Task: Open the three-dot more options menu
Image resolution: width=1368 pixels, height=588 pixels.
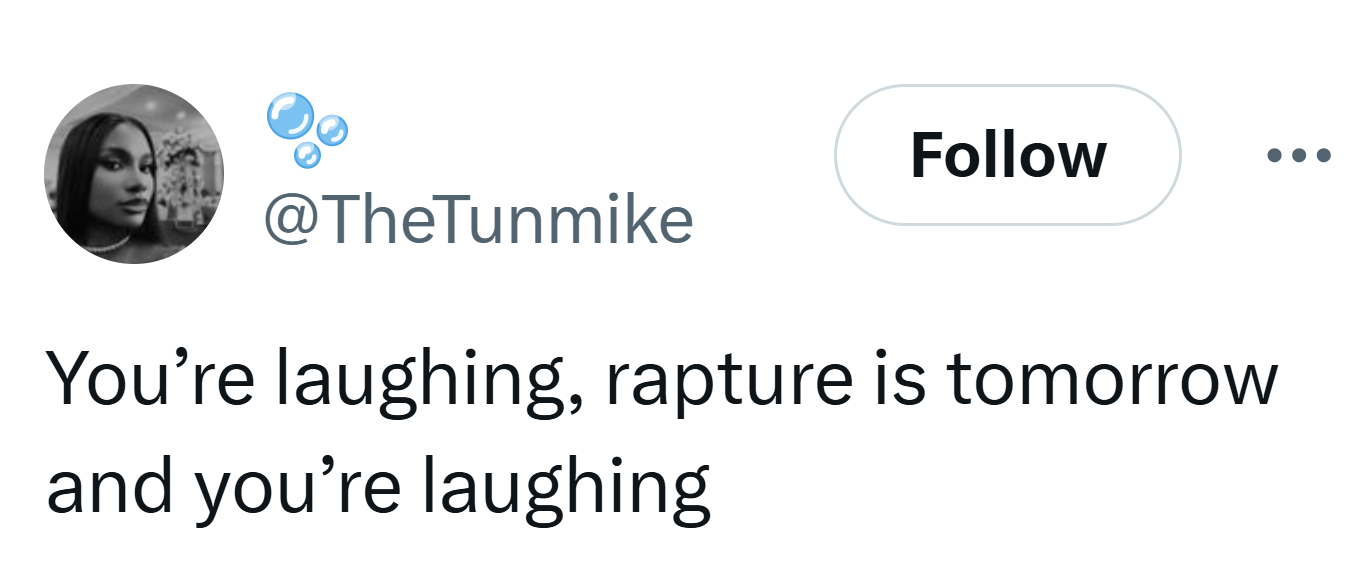Action: pyautogui.click(x=1298, y=155)
